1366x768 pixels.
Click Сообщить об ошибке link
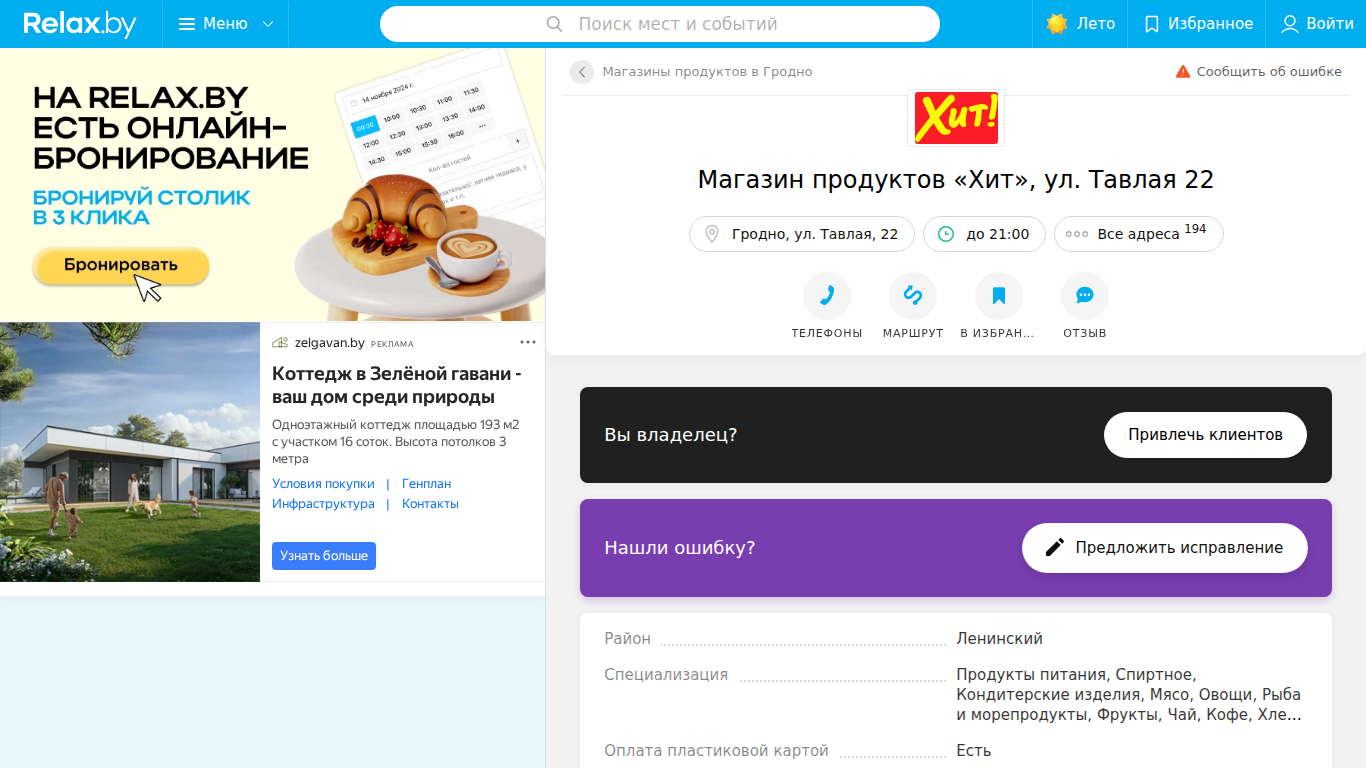pyautogui.click(x=1269, y=72)
